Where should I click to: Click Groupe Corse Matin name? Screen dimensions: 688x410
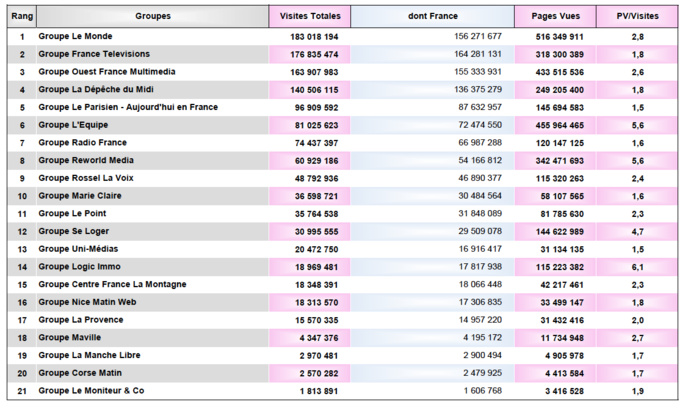(x=81, y=373)
